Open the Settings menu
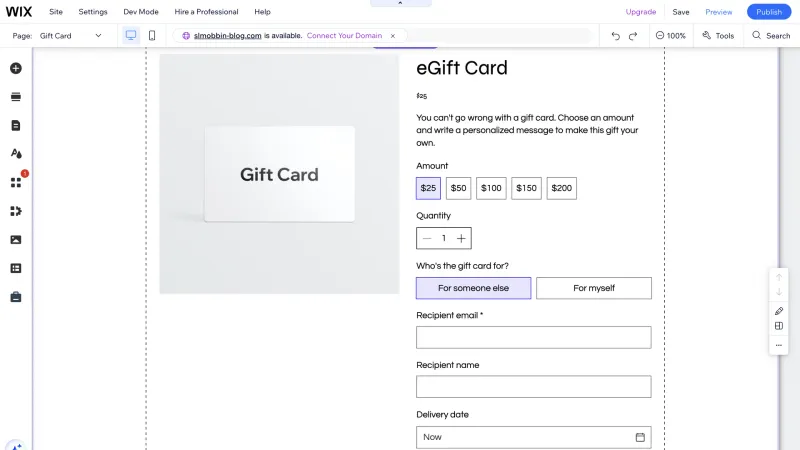The image size is (800, 450). point(93,12)
